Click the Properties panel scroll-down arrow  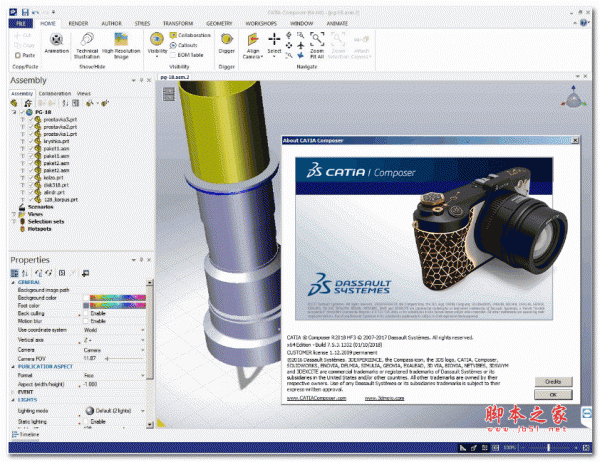coord(150,424)
